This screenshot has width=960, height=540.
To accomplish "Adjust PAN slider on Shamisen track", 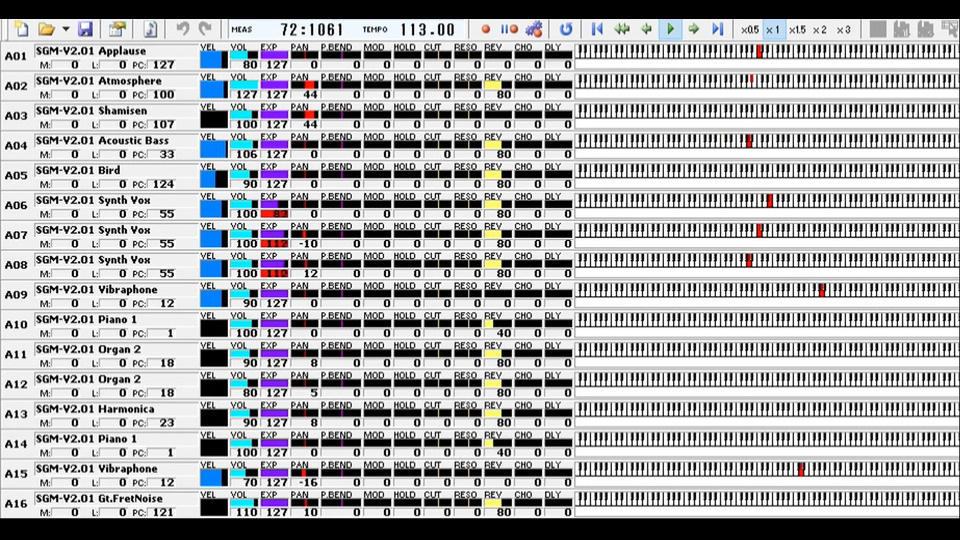I will point(304,115).
